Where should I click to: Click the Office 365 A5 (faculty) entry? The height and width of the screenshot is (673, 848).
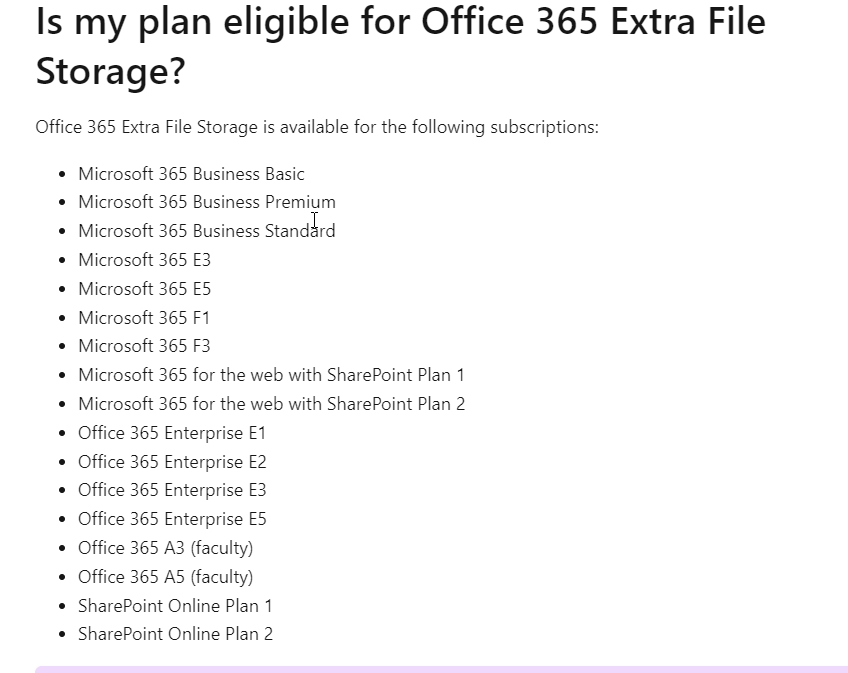[165, 577]
